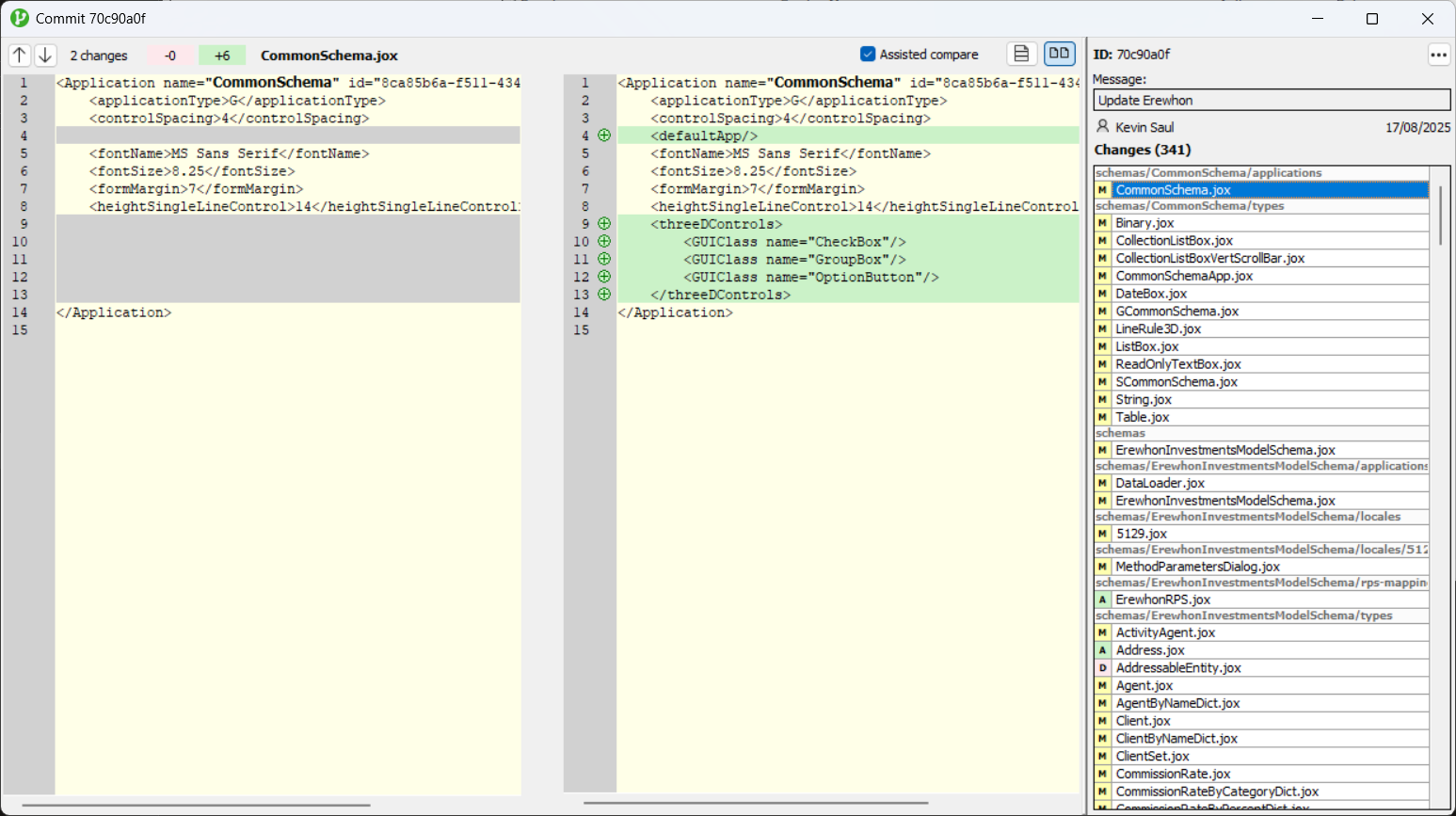Image resolution: width=1456 pixels, height=816 pixels.
Task: Switch to unified single-pane diff view
Action: click(x=1021, y=55)
